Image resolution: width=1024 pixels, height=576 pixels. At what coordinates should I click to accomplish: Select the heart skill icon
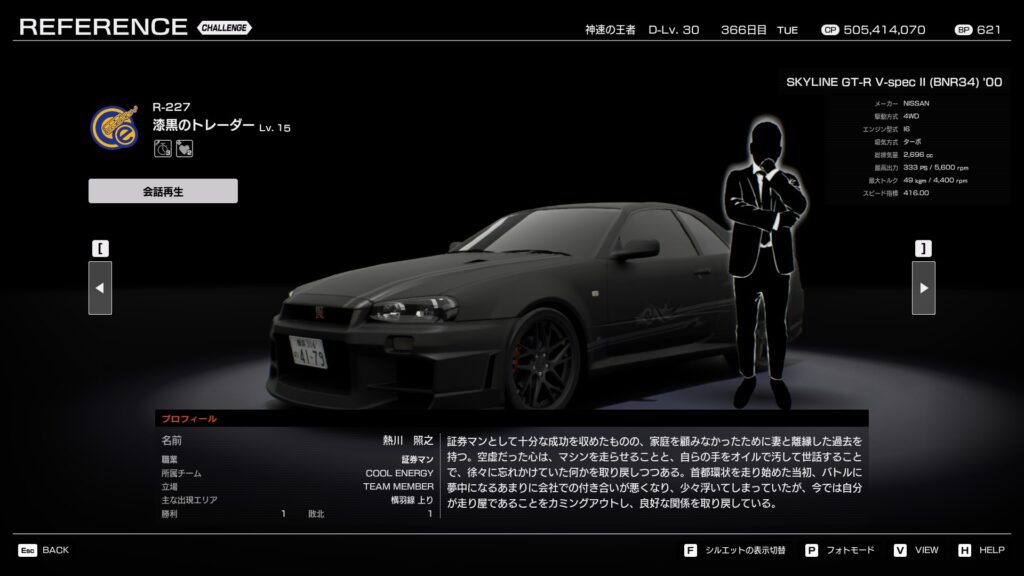click(184, 148)
